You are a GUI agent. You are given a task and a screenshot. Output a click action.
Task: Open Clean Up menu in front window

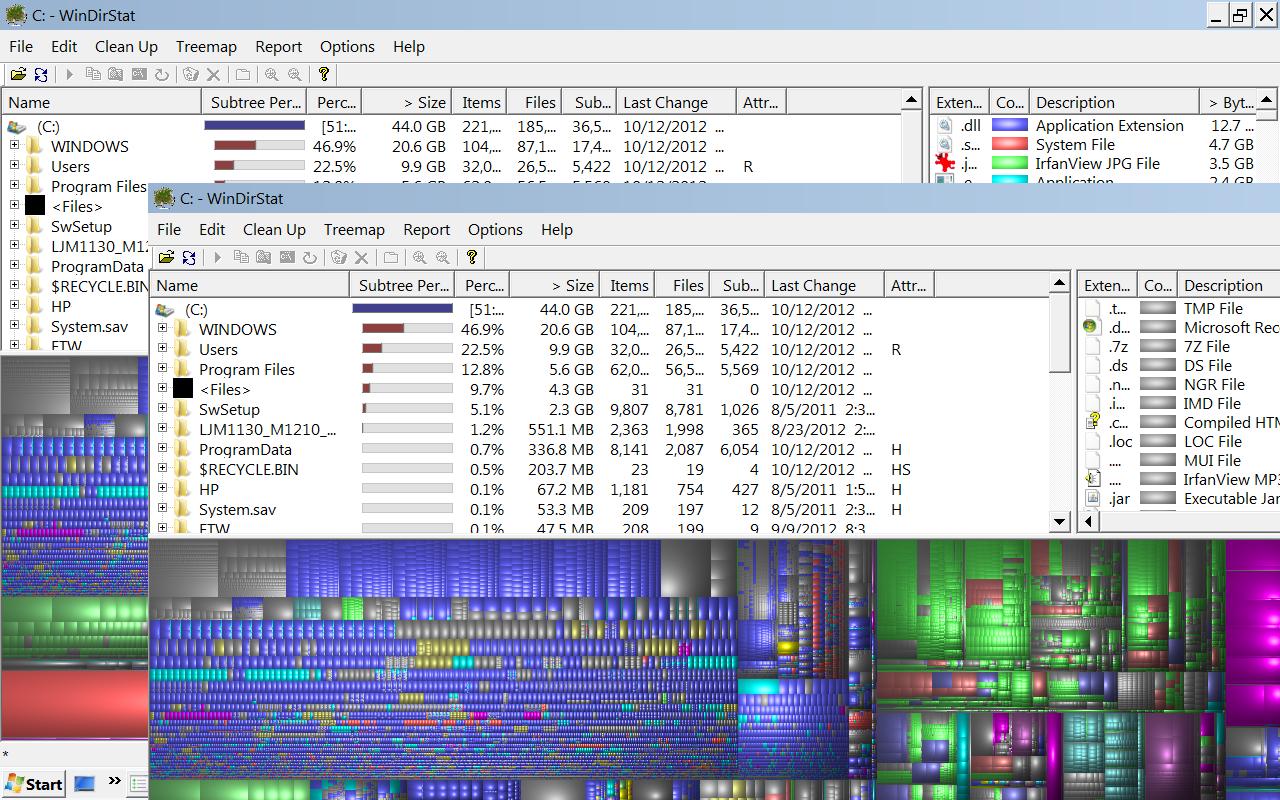coord(274,229)
